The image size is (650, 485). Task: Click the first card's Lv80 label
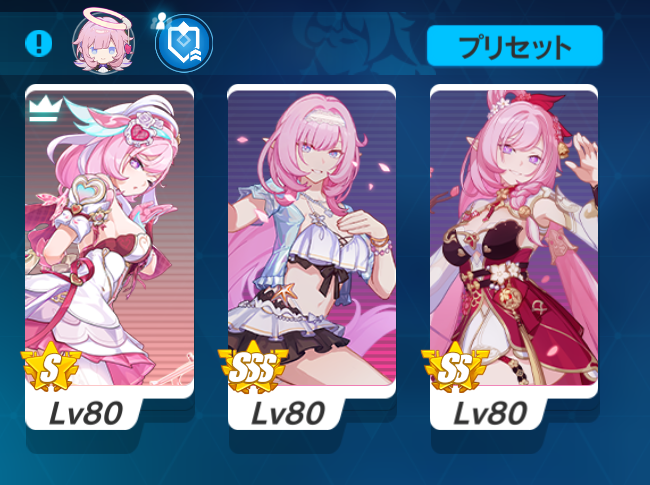click(x=86, y=413)
